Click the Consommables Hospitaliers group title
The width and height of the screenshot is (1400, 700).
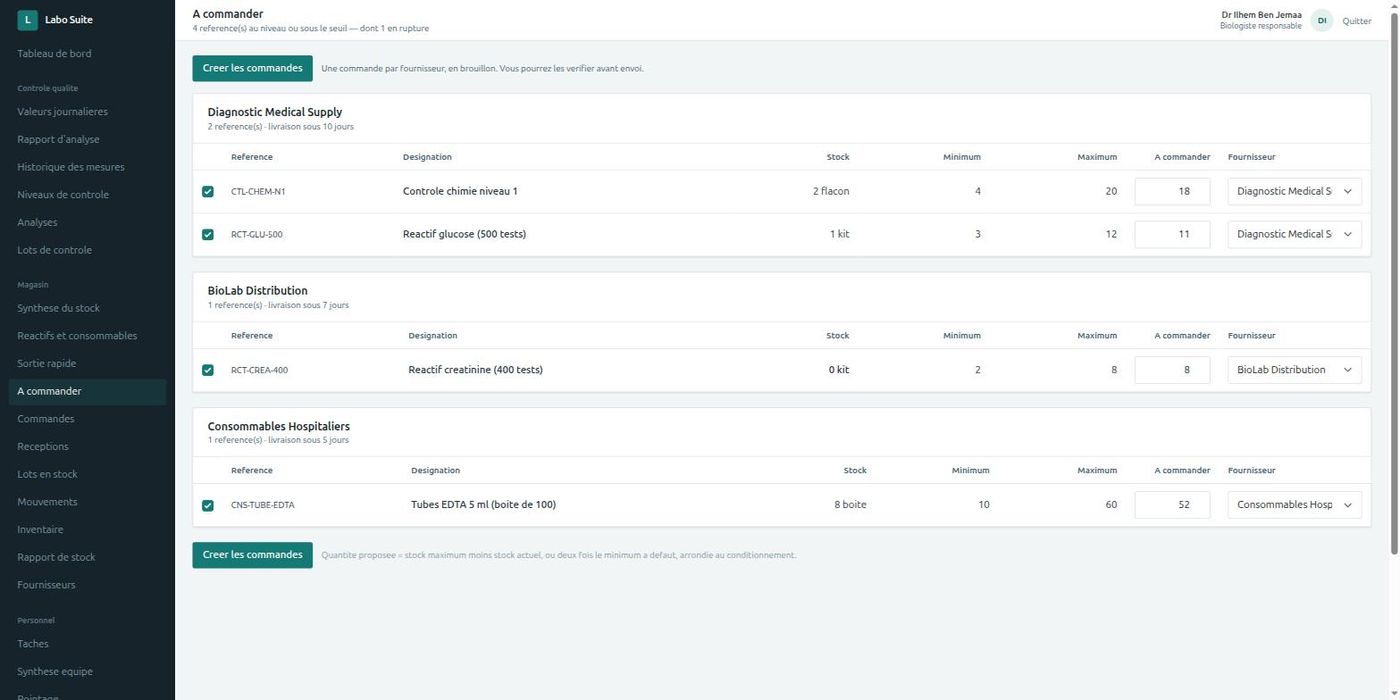(279, 426)
